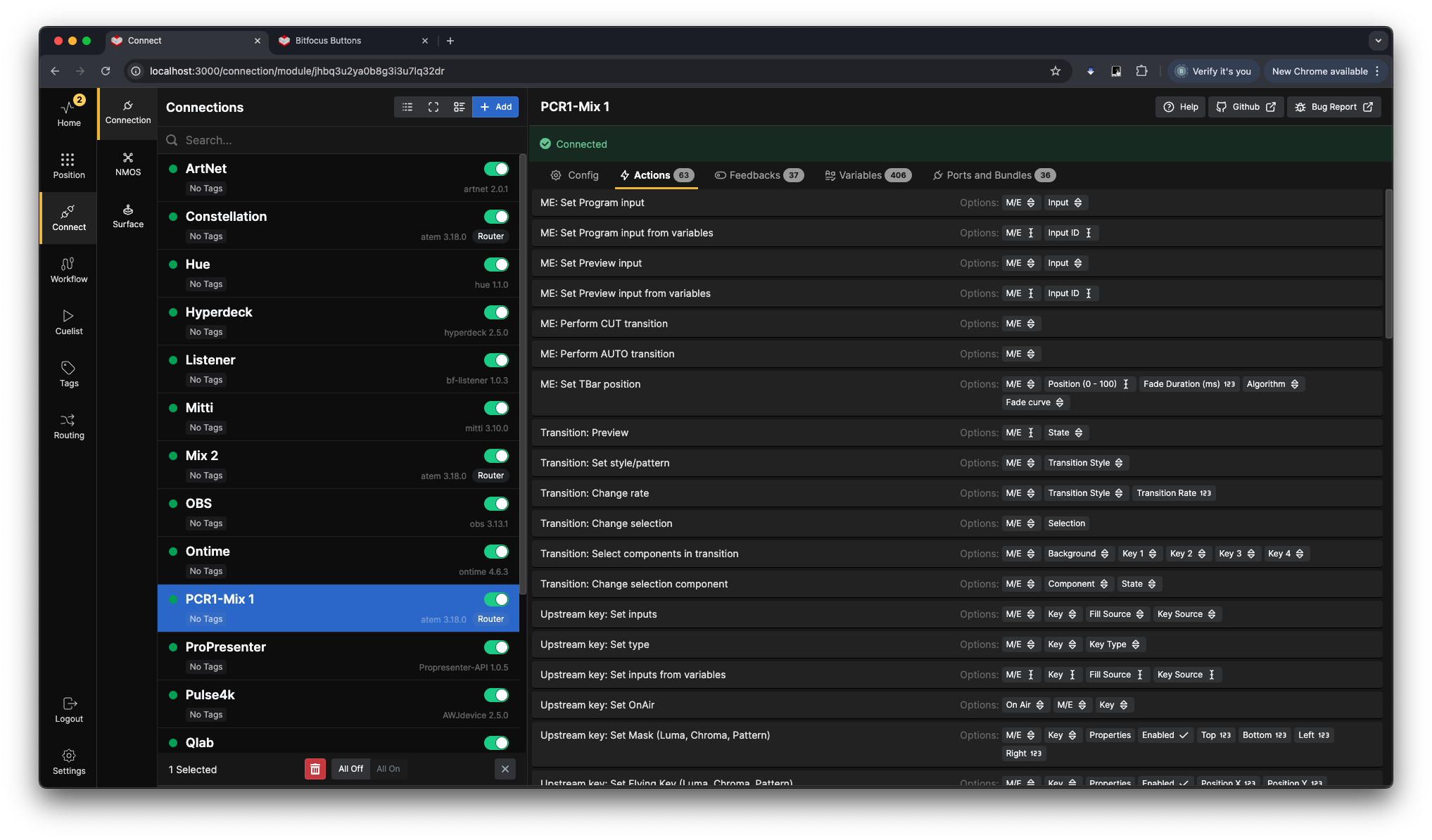
Task: Switch connections to list view icon
Action: [407, 107]
